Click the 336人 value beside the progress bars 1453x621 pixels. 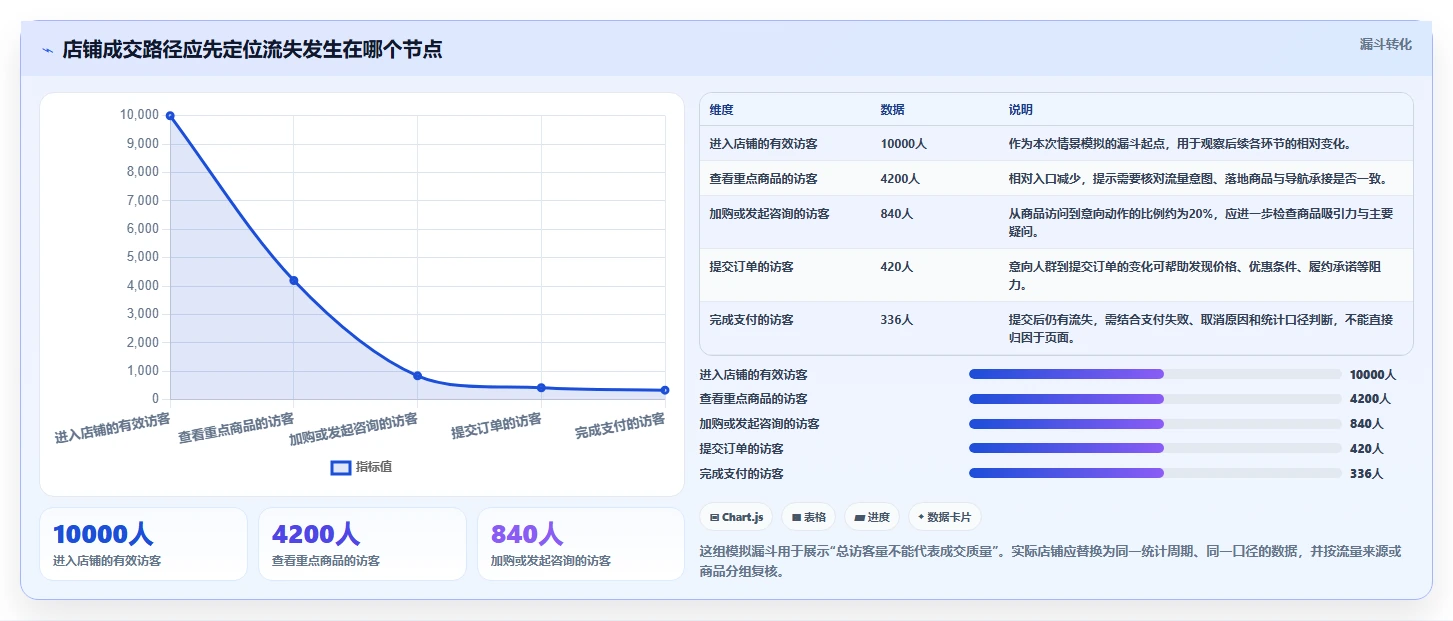(x=1366, y=474)
